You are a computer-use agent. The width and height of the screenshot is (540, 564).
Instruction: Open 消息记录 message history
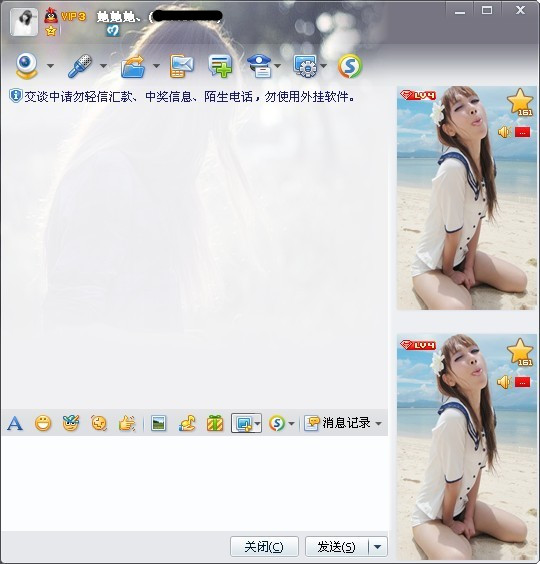337,423
